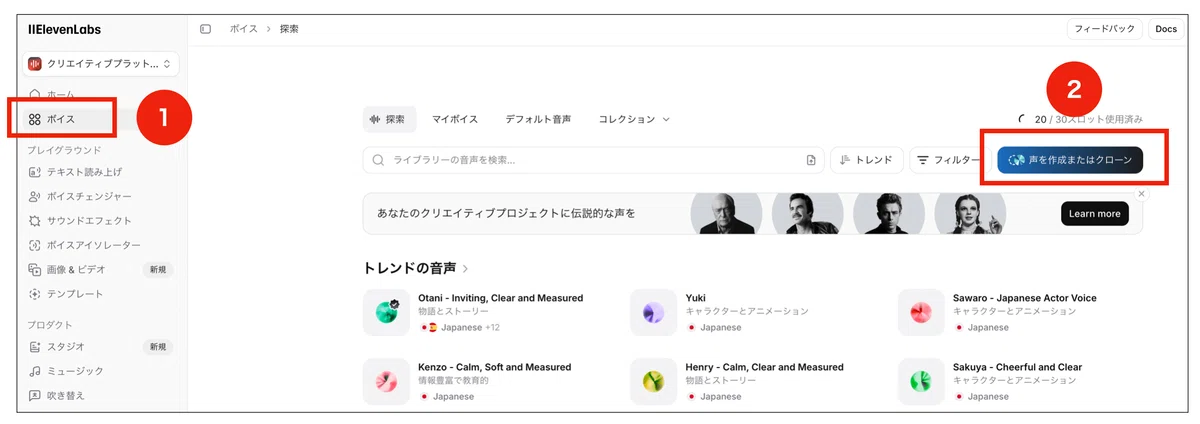
Task: Click the Henry voice avatar
Action: pyautogui.click(x=654, y=381)
